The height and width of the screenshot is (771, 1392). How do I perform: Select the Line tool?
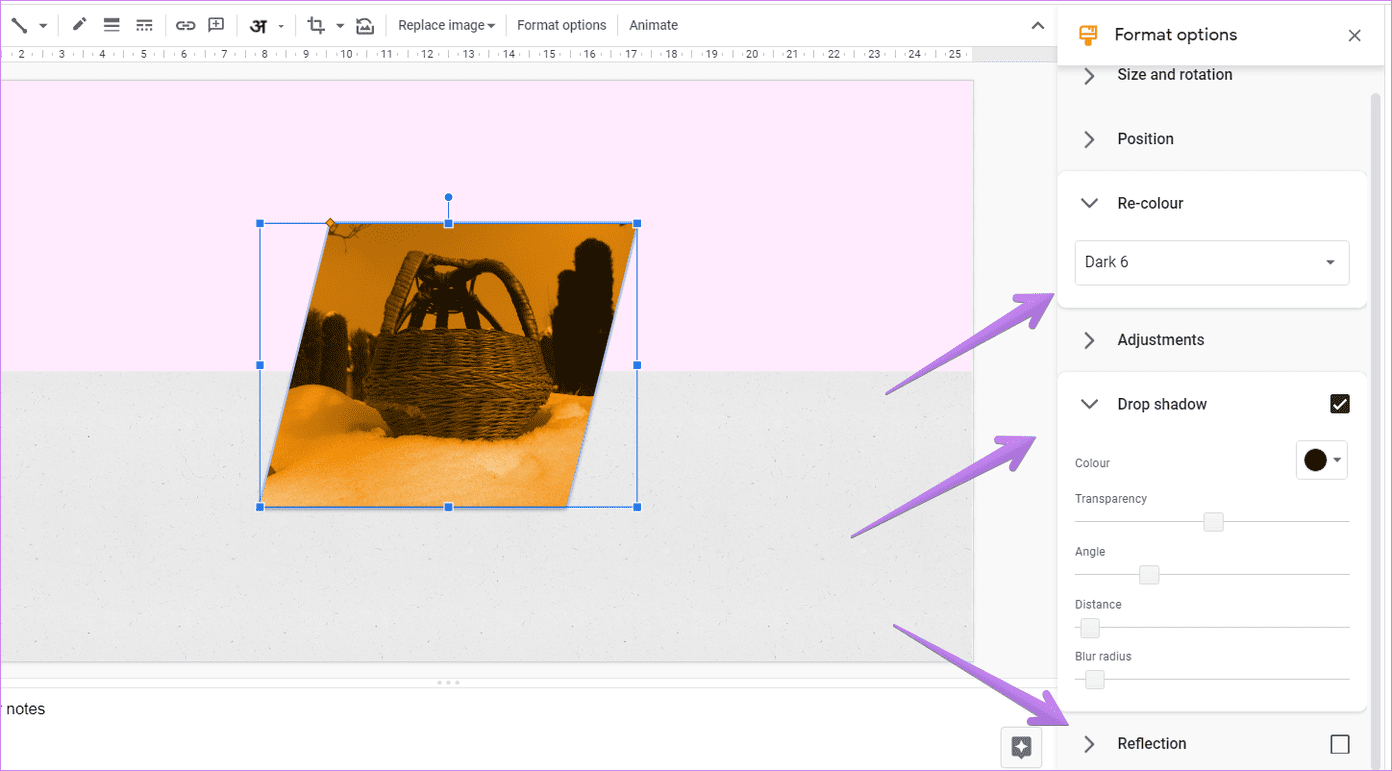pos(18,25)
